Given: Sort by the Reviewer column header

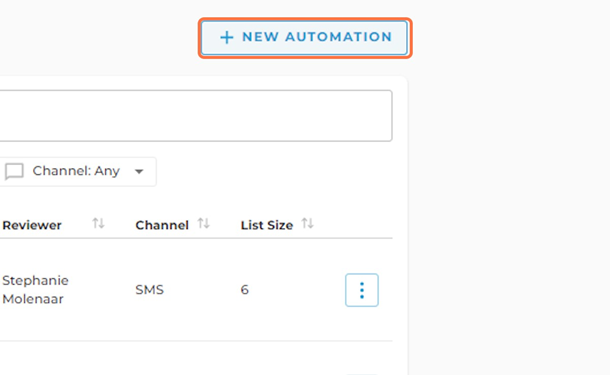Looking at the screenshot, I should pyautogui.click(x=32, y=225).
